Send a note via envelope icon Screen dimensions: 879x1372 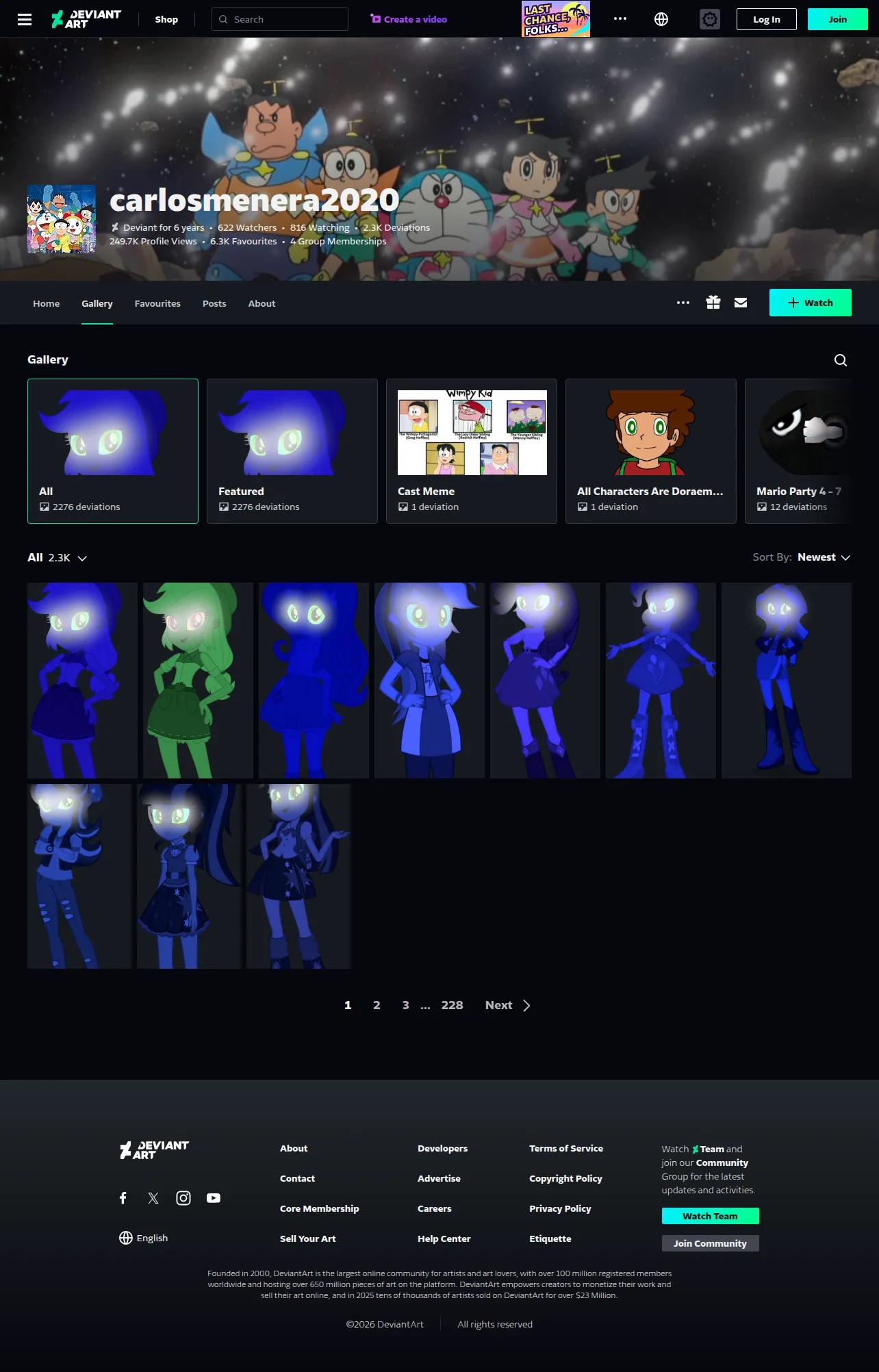click(741, 303)
